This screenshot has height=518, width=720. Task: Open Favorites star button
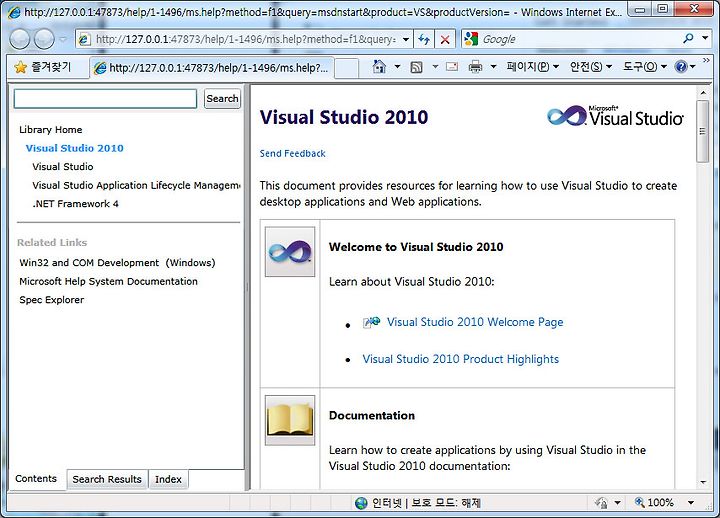click(42, 68)
